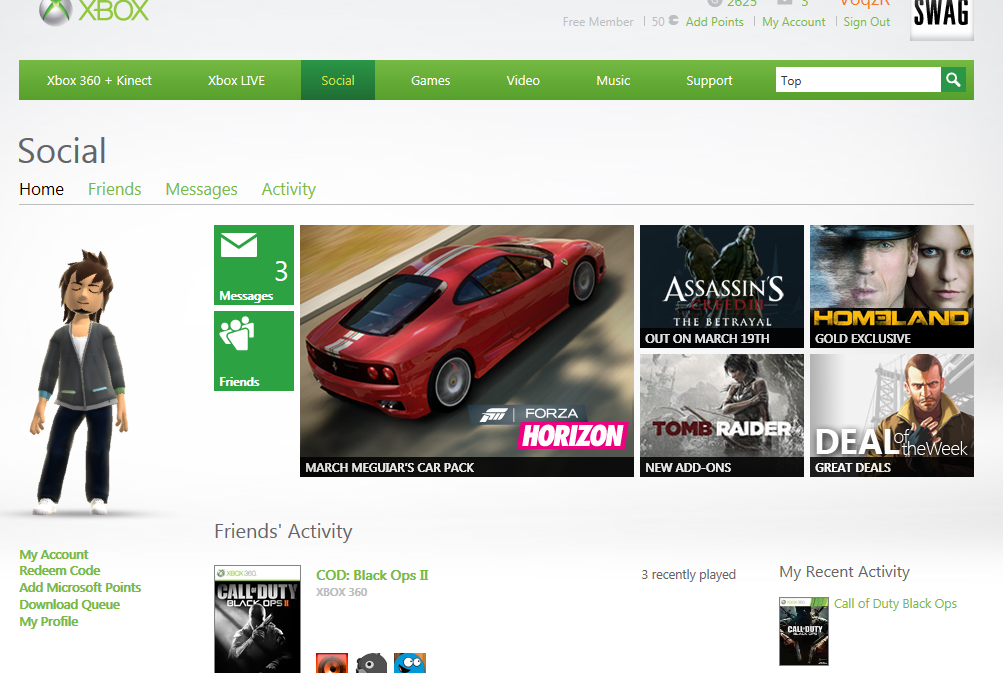This screenshot has height=673, width=1003.
Task: Open the Download Queue link
Action: click(70, 605)
